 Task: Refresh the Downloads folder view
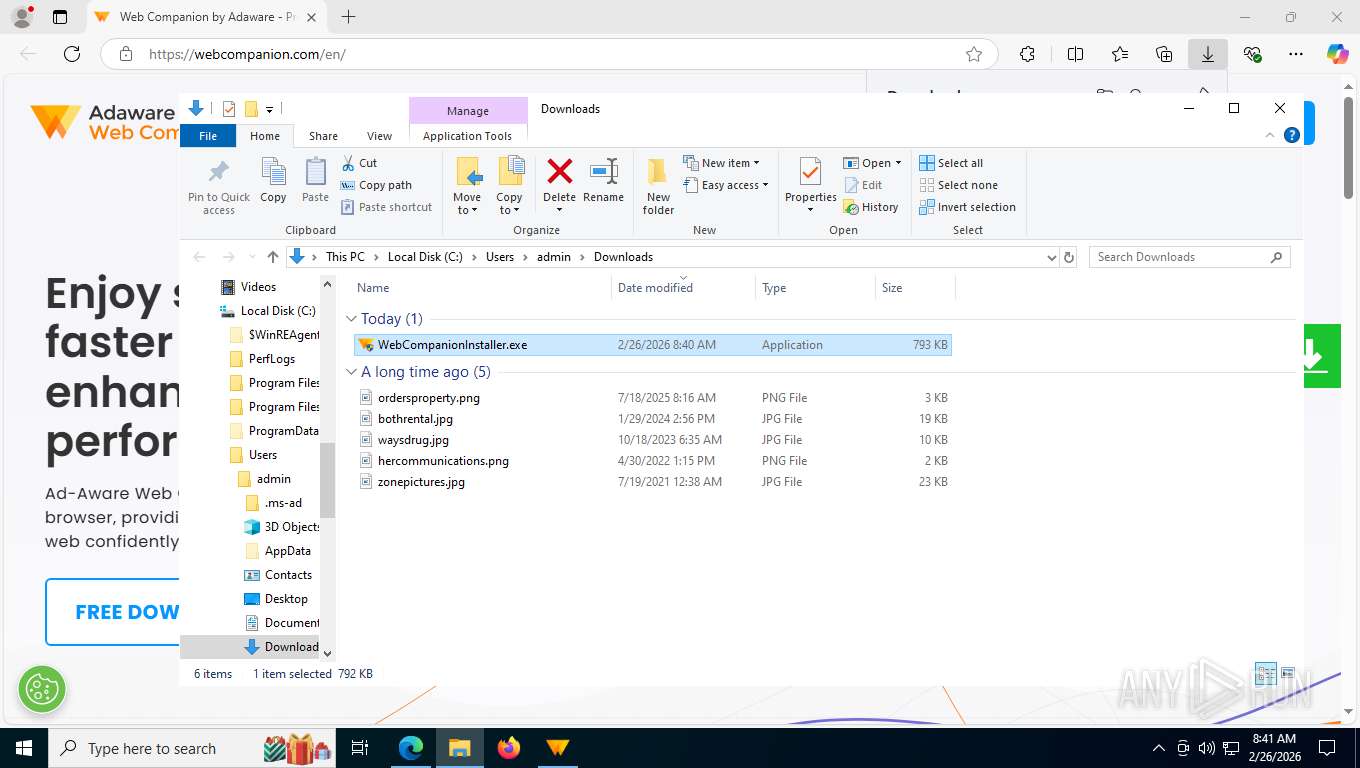tap(1069, 257)
